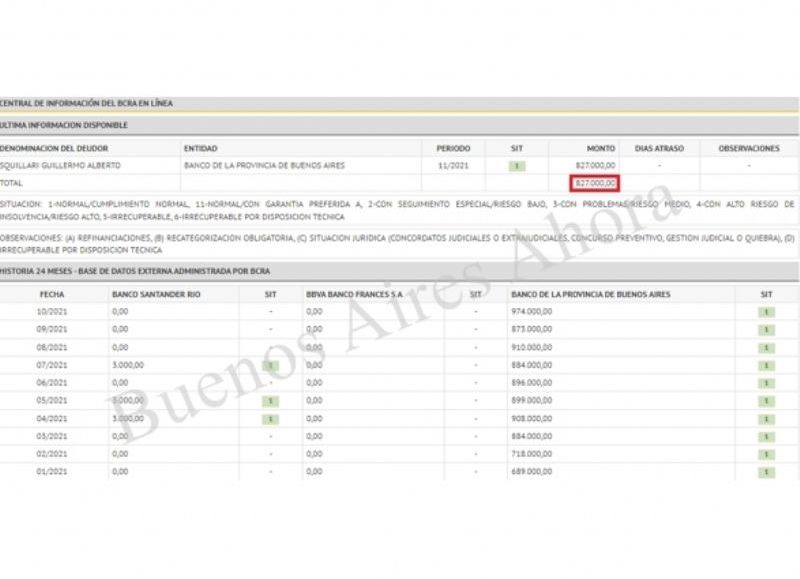Click Santander Rio green SIT badge for 04/2021
This screenshot has height=579, width=800.
[x=270, y=418]
